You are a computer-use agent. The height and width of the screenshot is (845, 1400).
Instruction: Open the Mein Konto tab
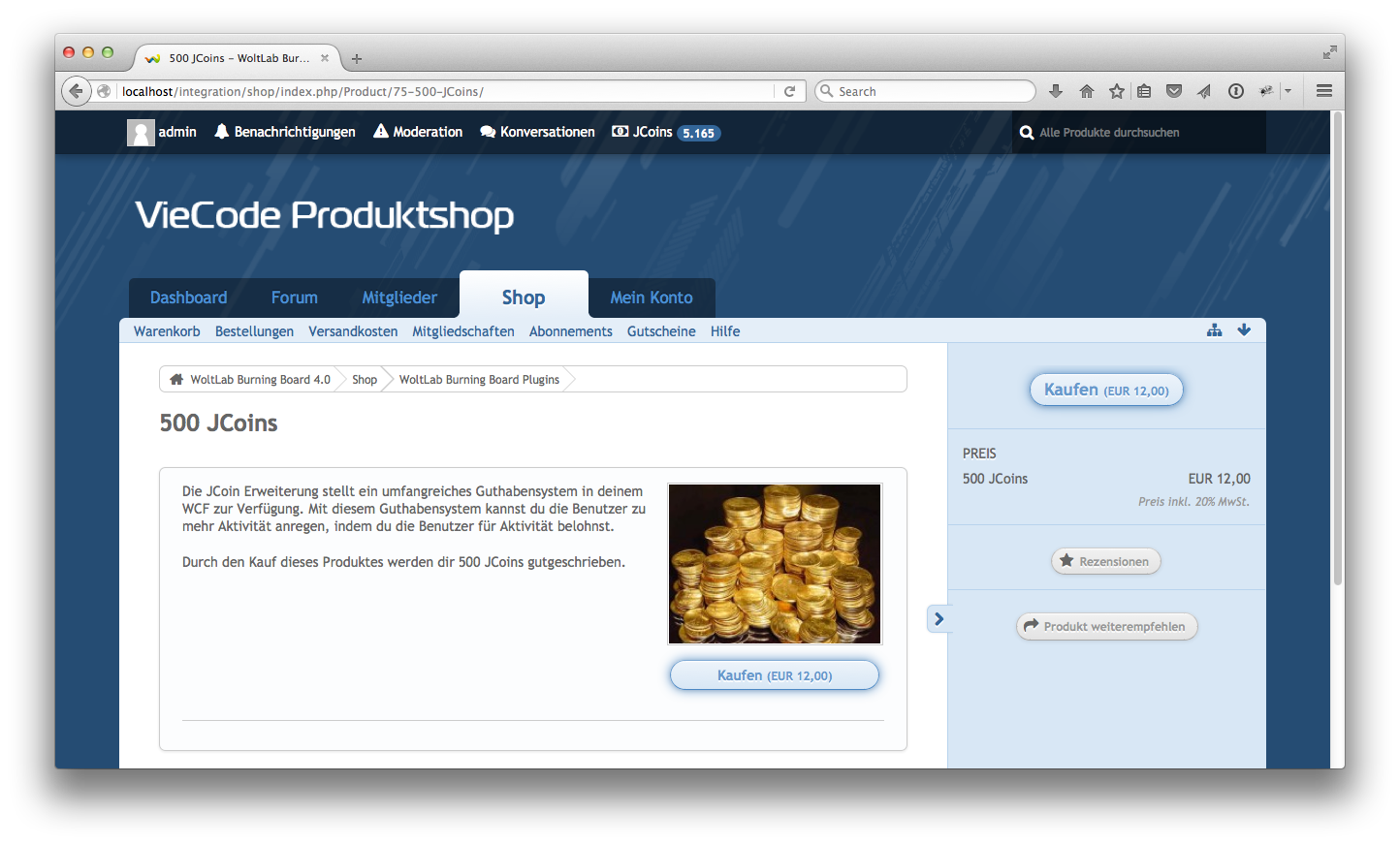[x=651, y=297]
